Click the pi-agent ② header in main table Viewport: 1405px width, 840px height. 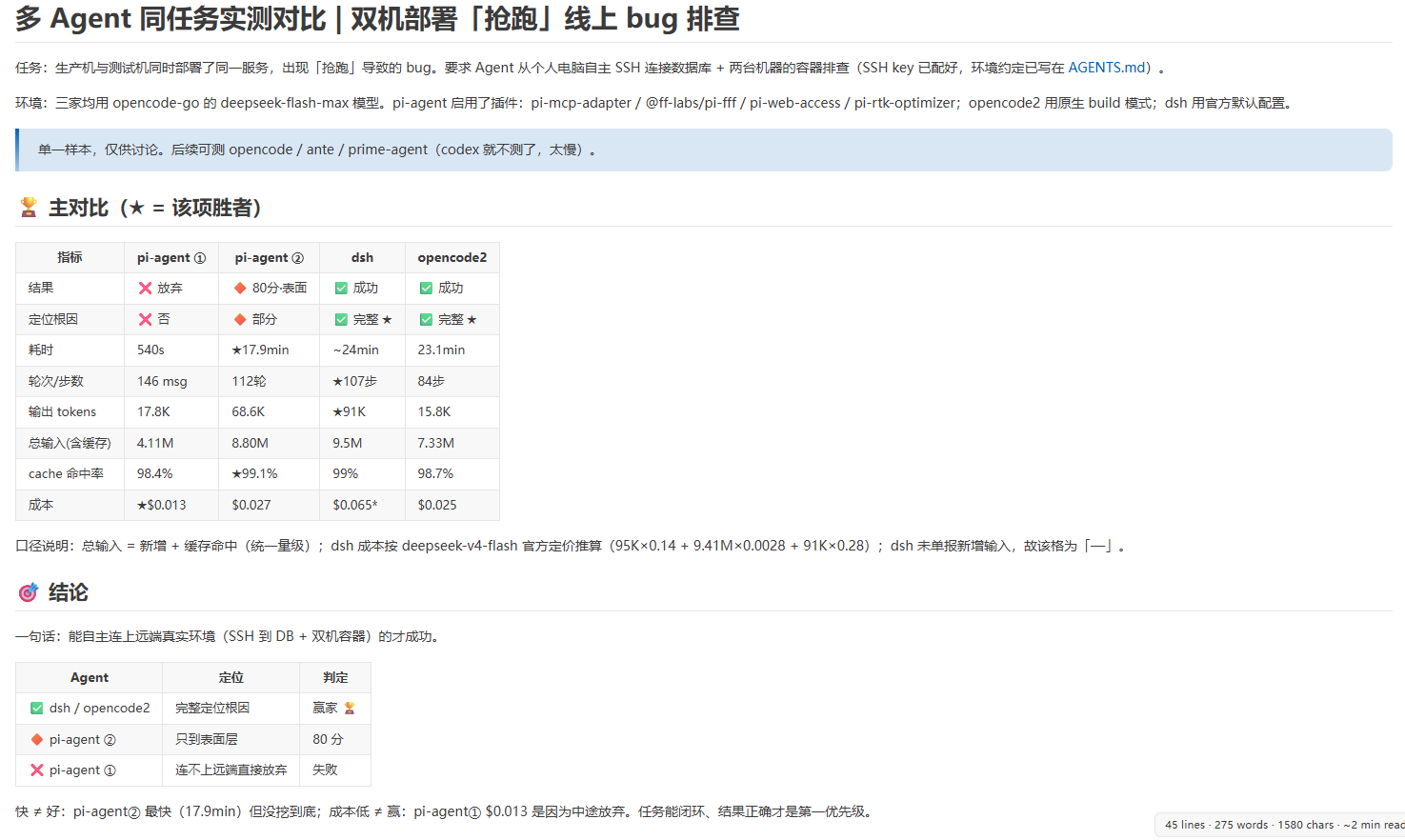pyautogui.click(x=270, y=257)
